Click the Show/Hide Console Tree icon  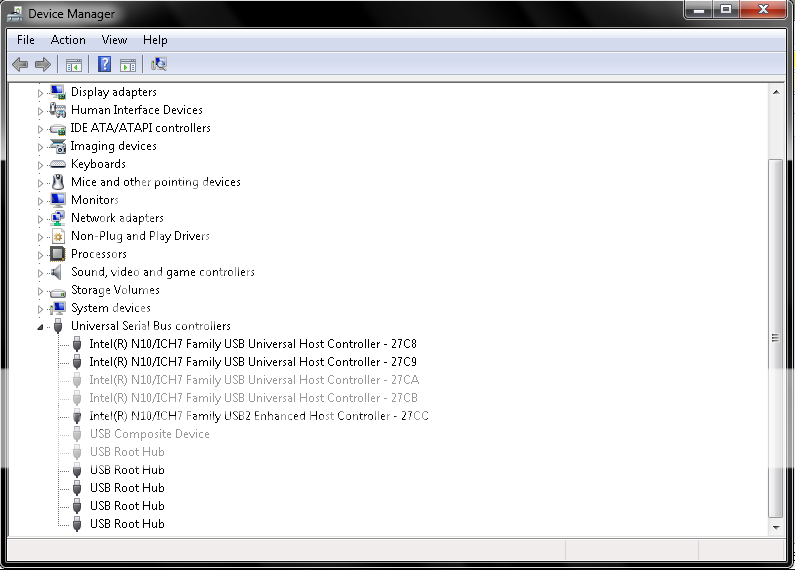coord(73,65)
